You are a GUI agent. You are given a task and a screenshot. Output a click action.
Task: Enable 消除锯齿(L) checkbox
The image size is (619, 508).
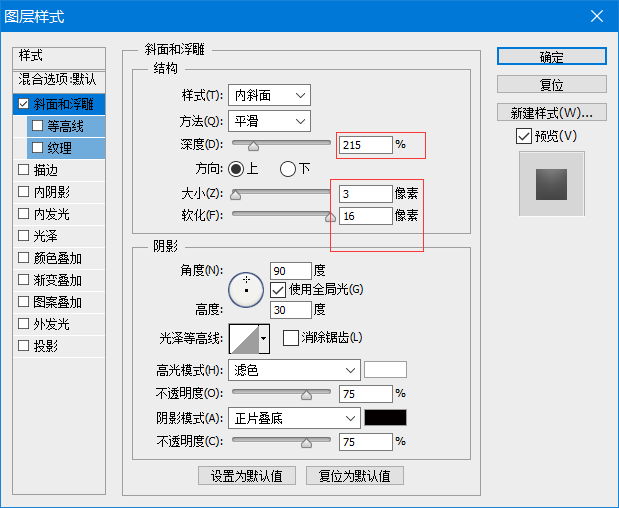[291, 338]
